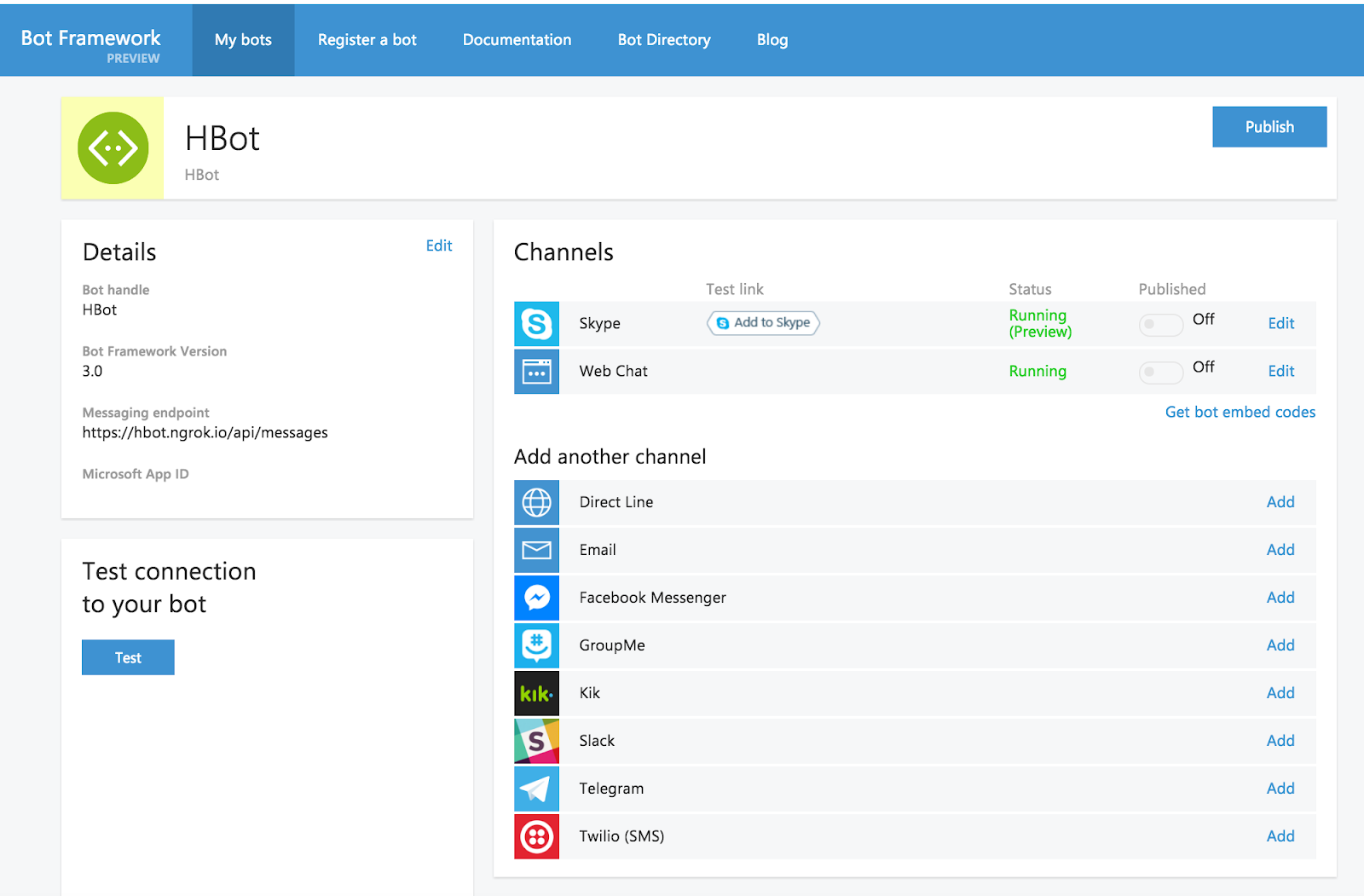Enable the Web Chat Published toggle

point(1160,373)
